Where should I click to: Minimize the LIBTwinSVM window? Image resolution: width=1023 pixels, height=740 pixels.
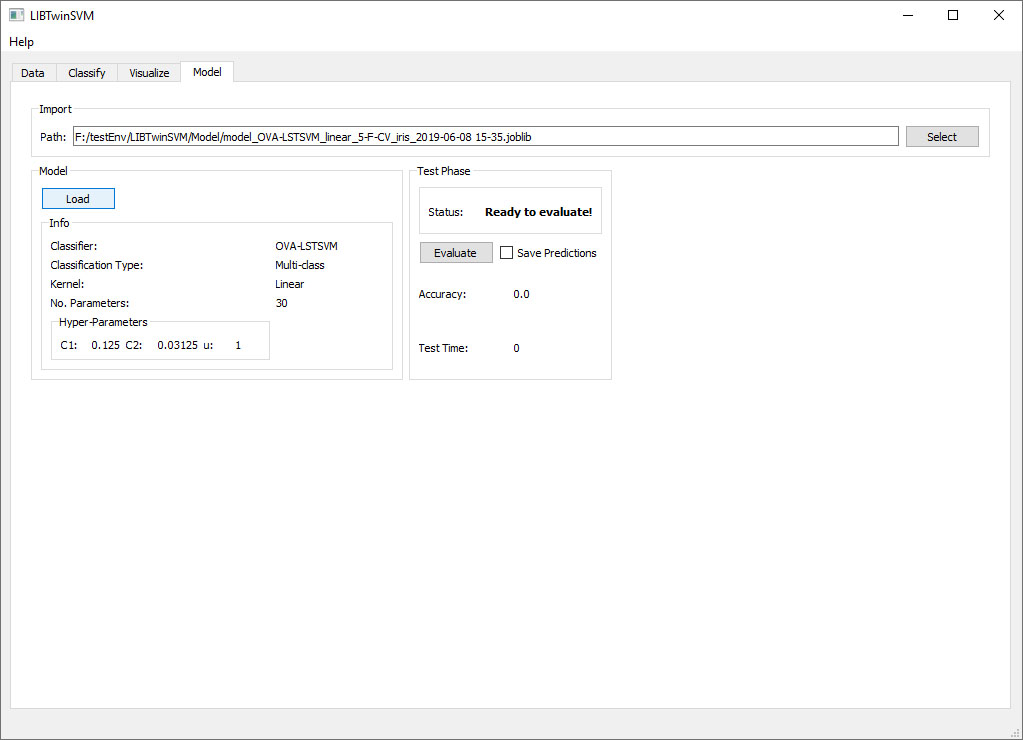[908, 15]
